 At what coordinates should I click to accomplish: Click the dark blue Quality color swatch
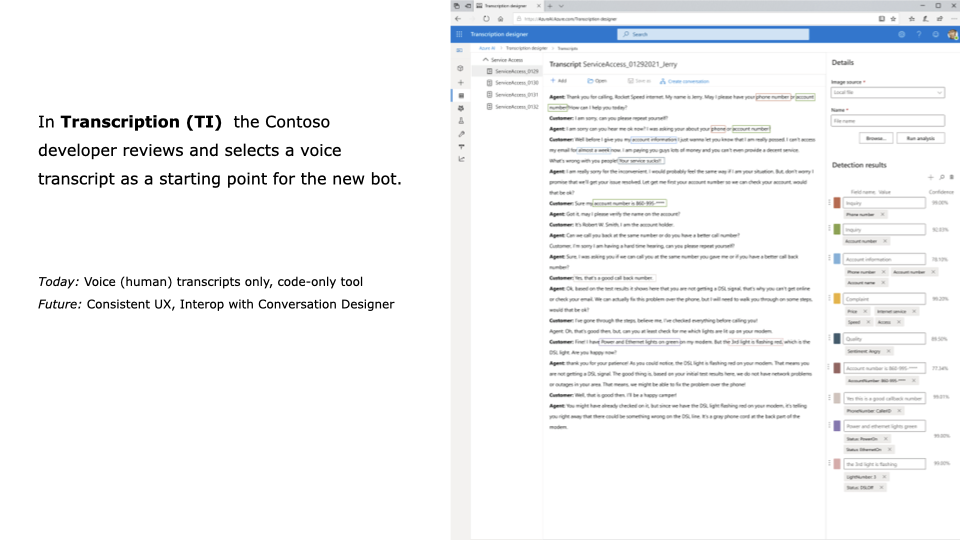837,339
